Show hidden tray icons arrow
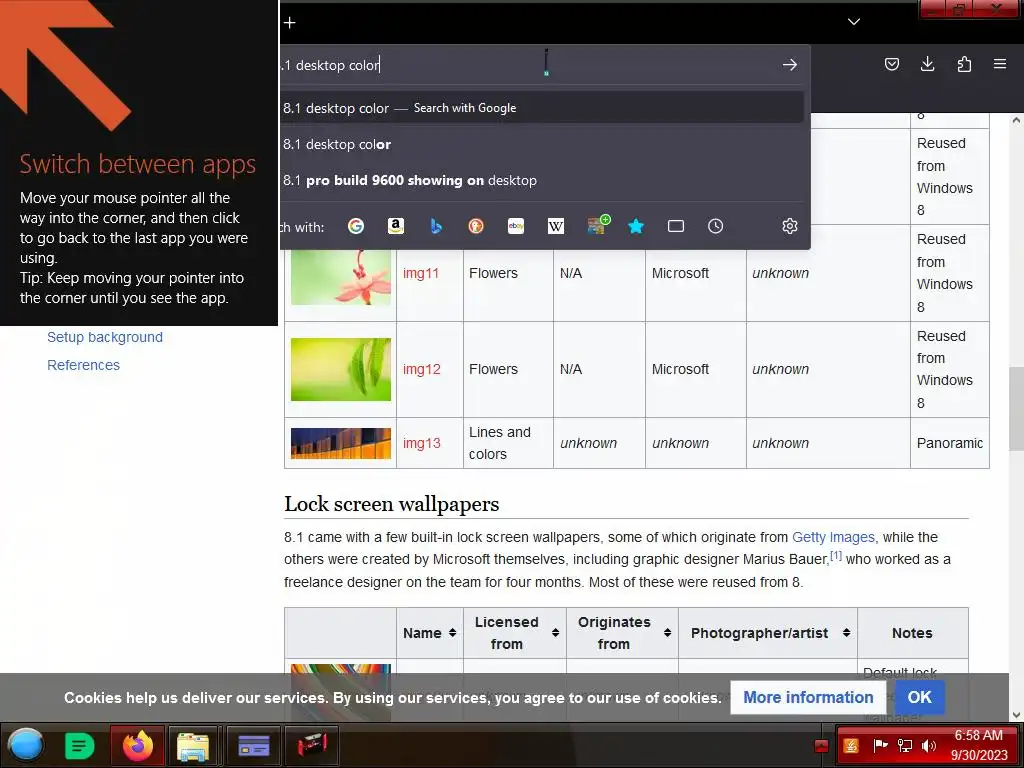Screen dimensions: 1024x768 point(822,746)
